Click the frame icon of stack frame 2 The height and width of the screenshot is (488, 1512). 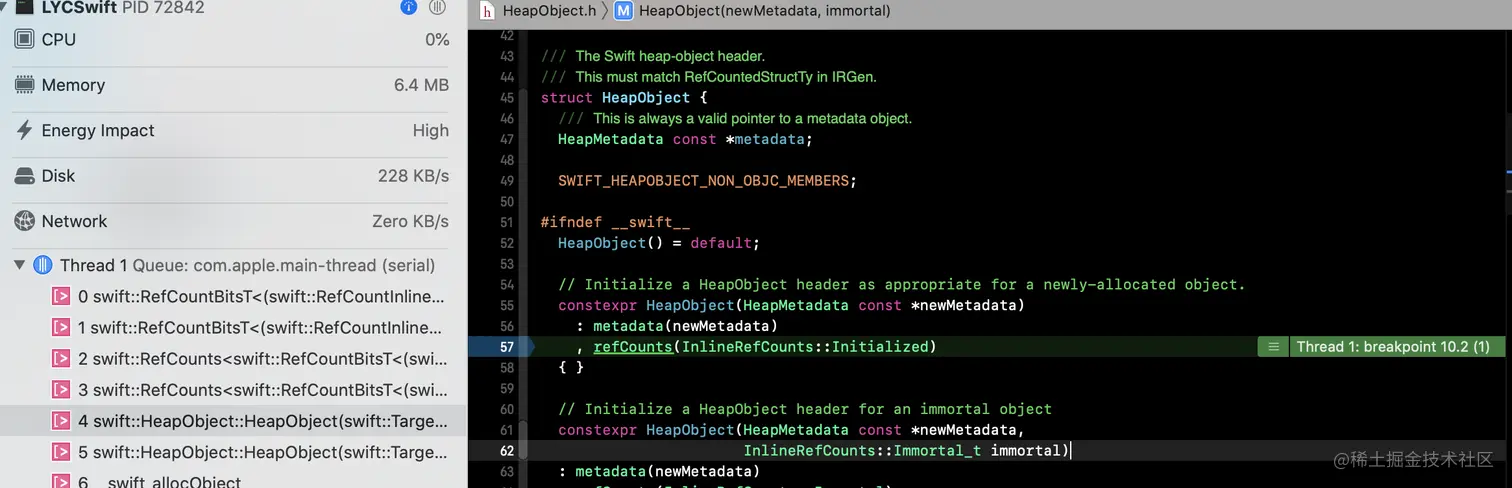61,358
